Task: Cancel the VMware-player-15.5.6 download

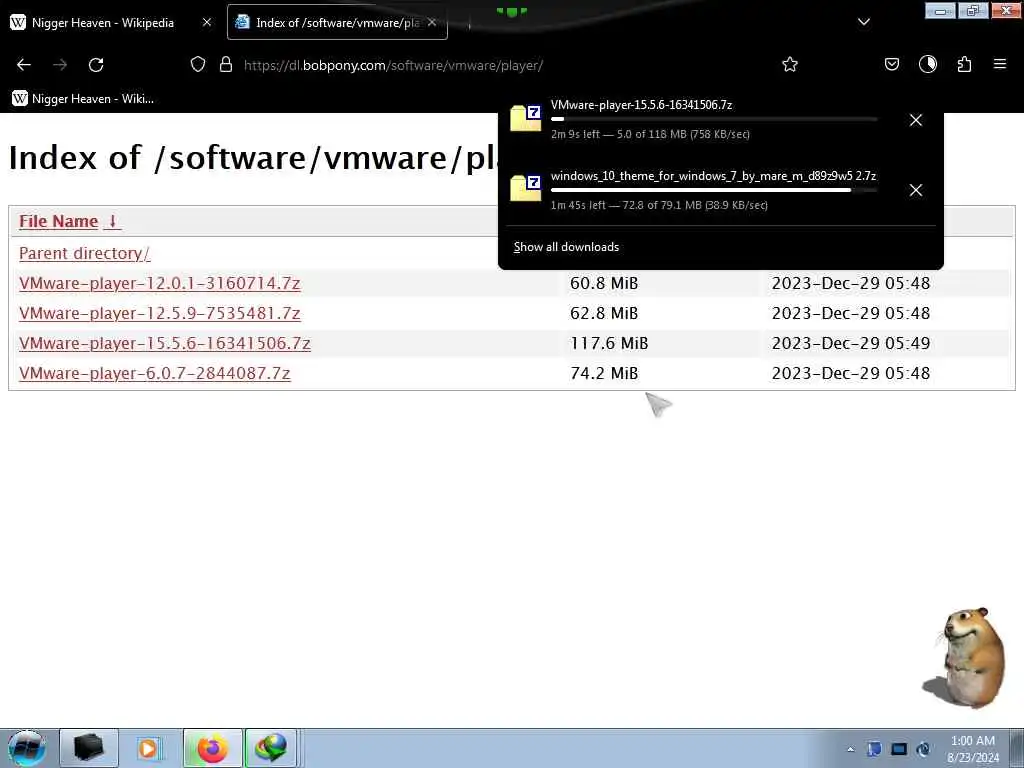Action: click(x=916, y=120)
